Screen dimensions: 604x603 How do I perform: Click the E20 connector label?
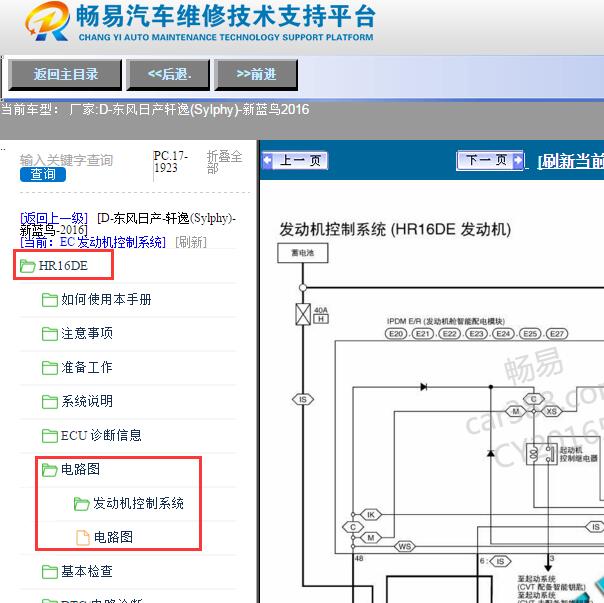(396, 334)
